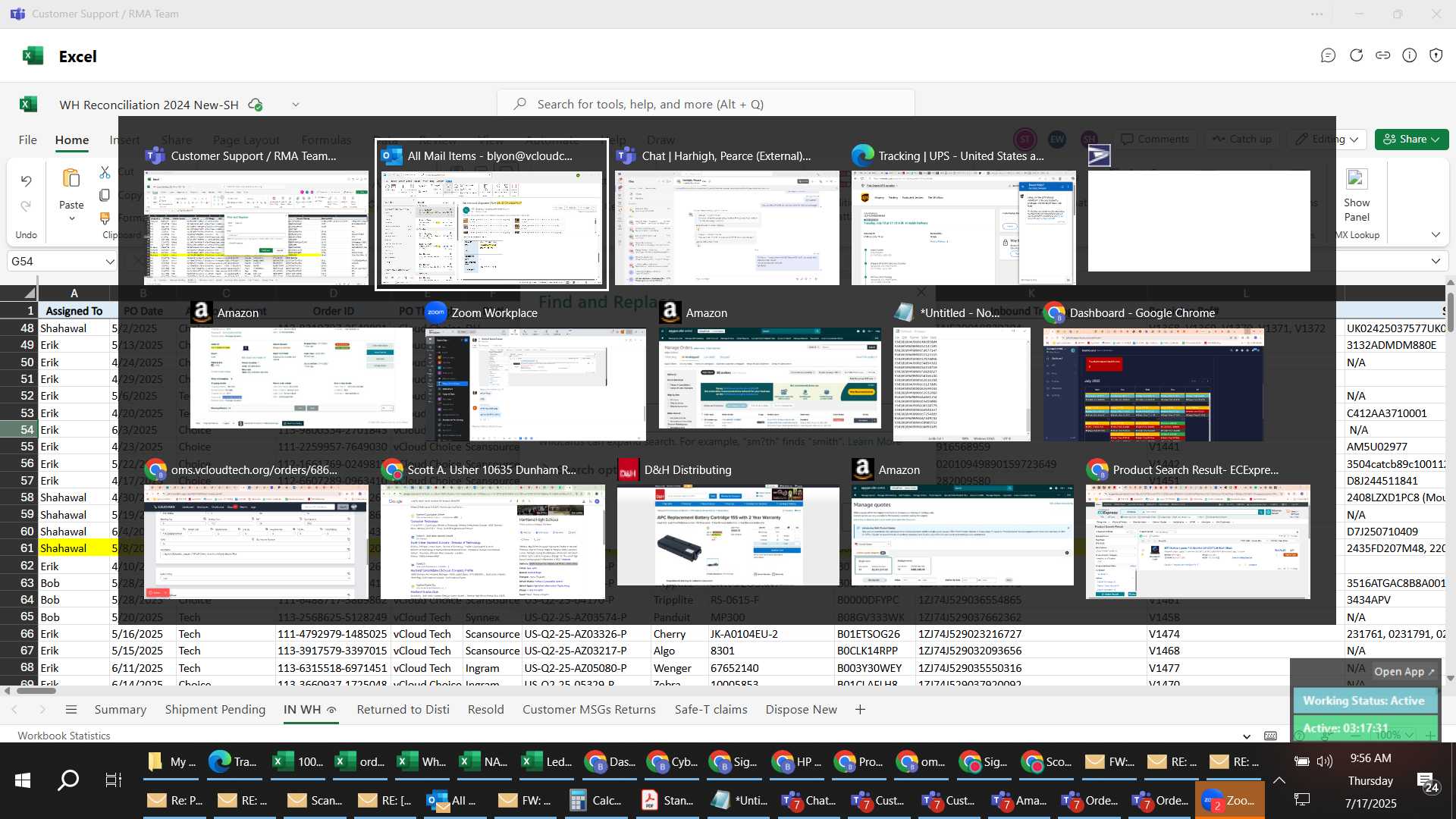Show hidden system tray icons

(1279, 780)
